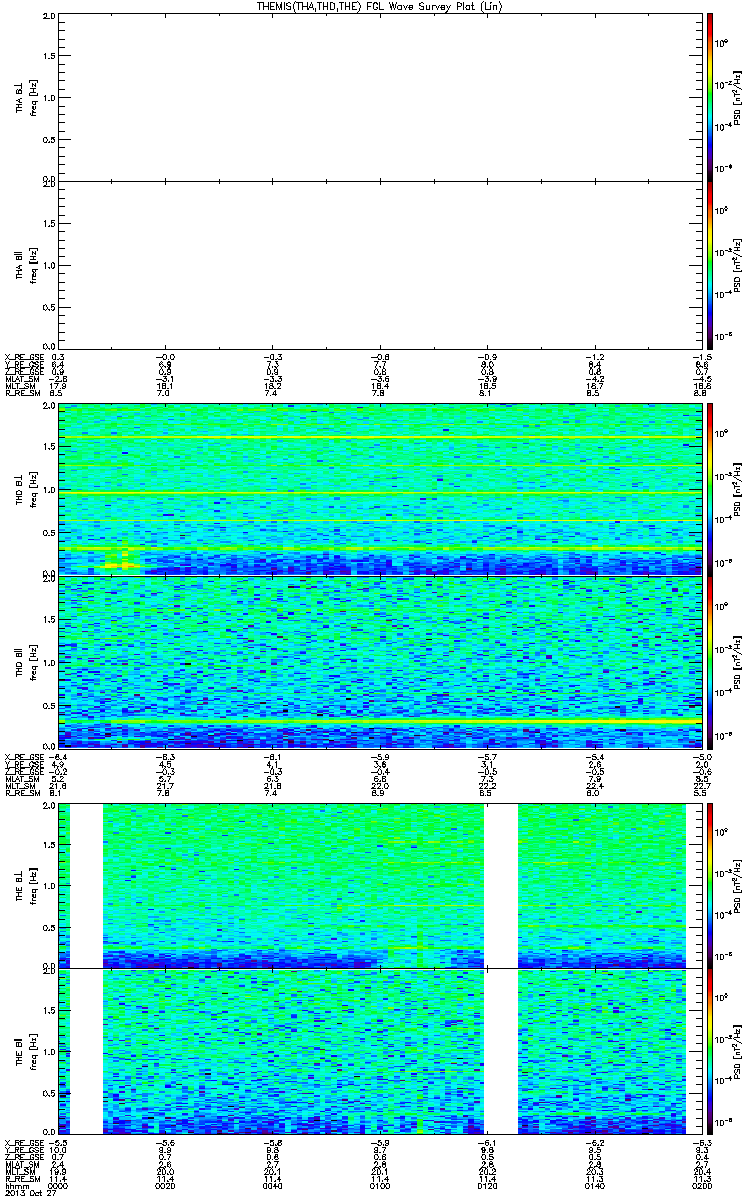Click the 'THE Bll freq [Hz]' axis label
750x1200 pixels.
26,1051
